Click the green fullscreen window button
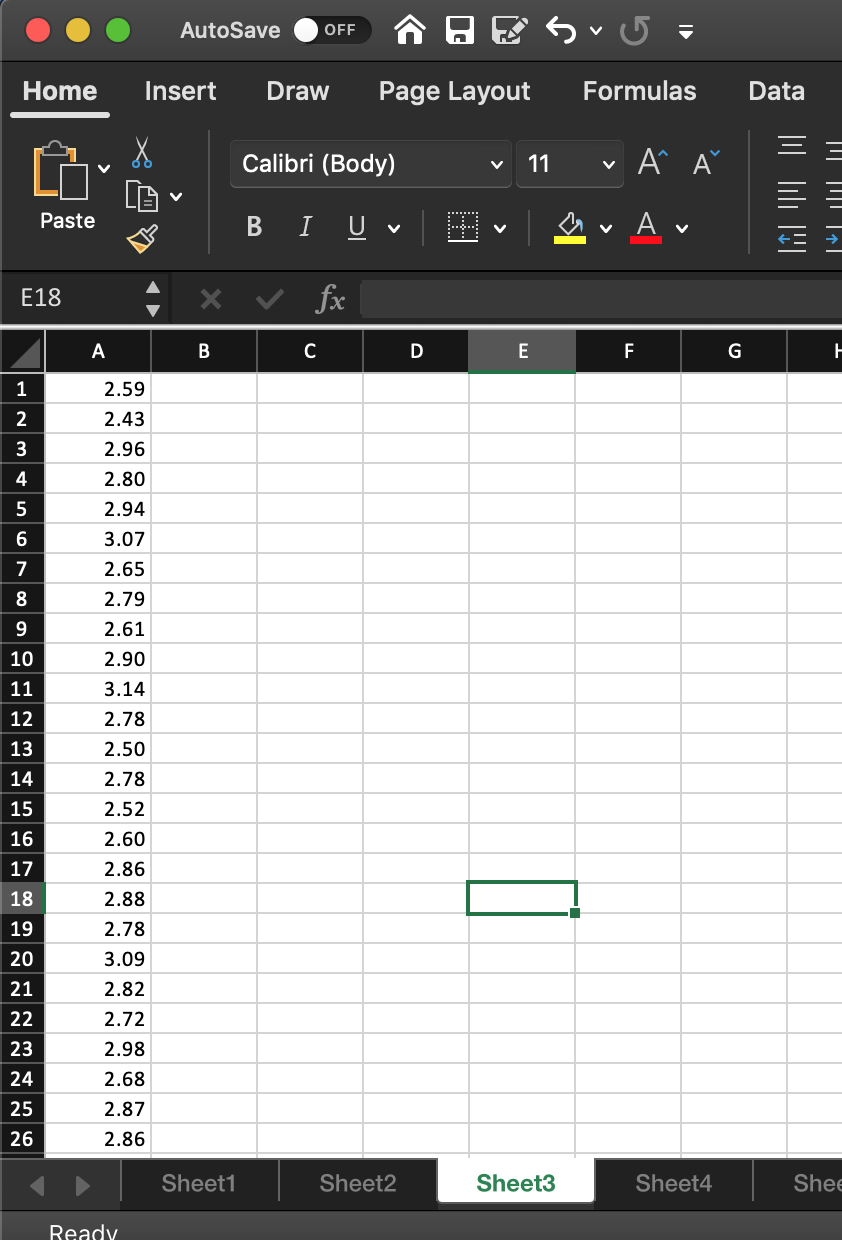 pyautogui.click(x=118, y=30)
